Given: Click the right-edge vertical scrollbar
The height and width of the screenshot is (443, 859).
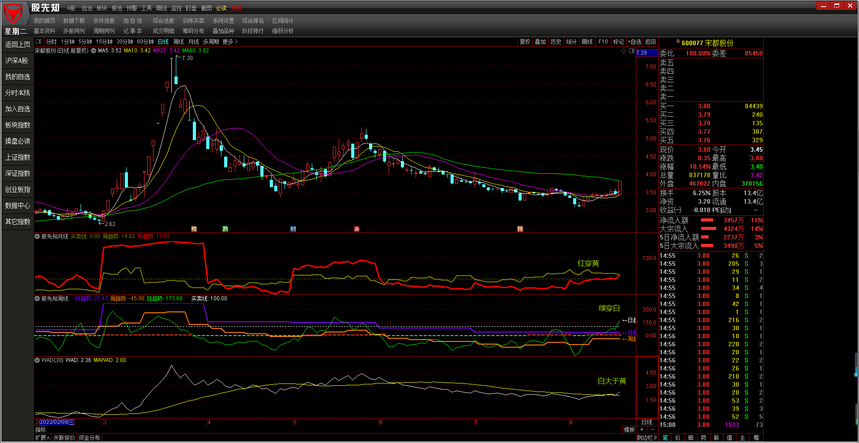Looking at the screenshot, I should pyautogui.click(x=855, y=365).
